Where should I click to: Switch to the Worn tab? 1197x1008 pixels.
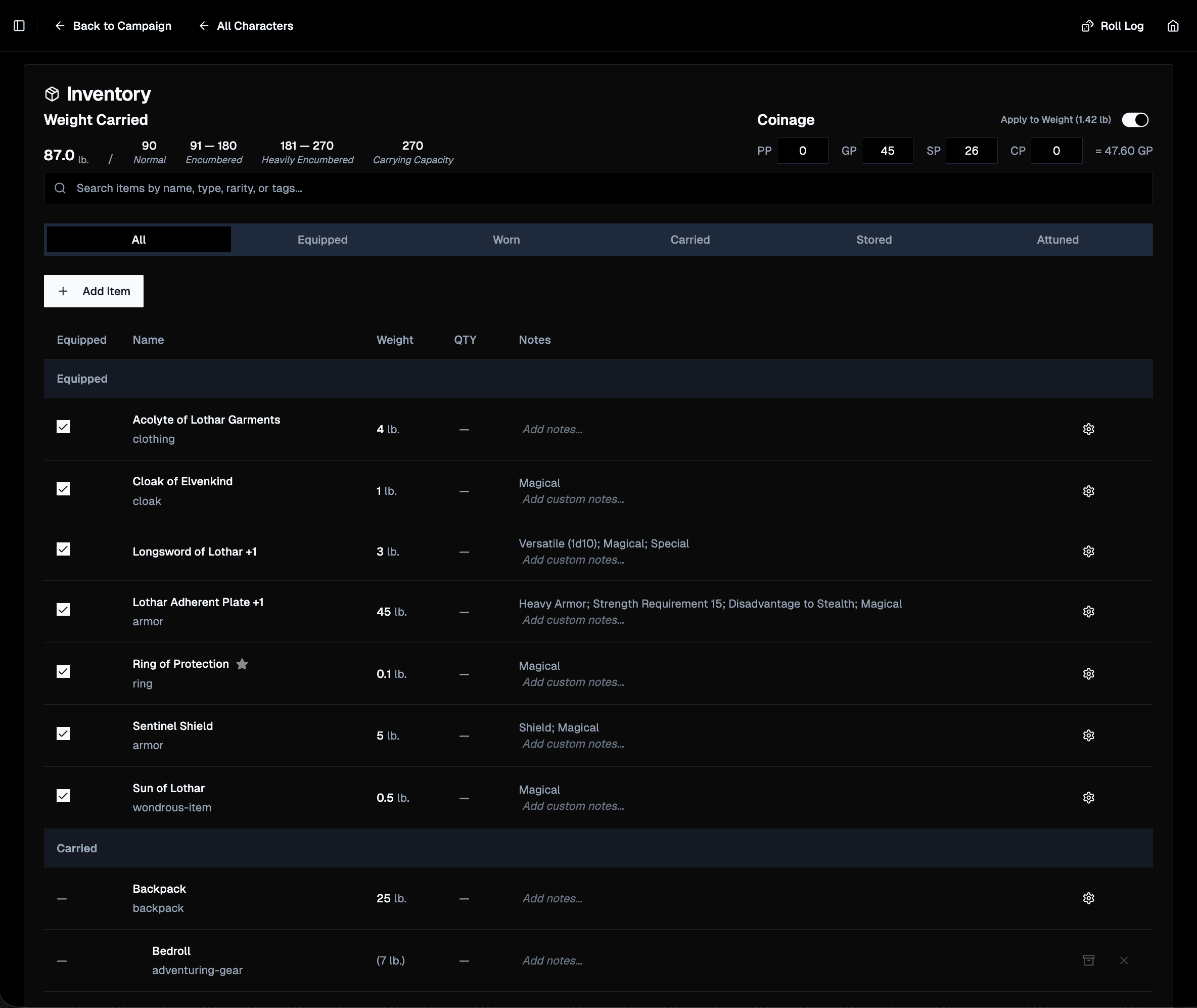506,240
